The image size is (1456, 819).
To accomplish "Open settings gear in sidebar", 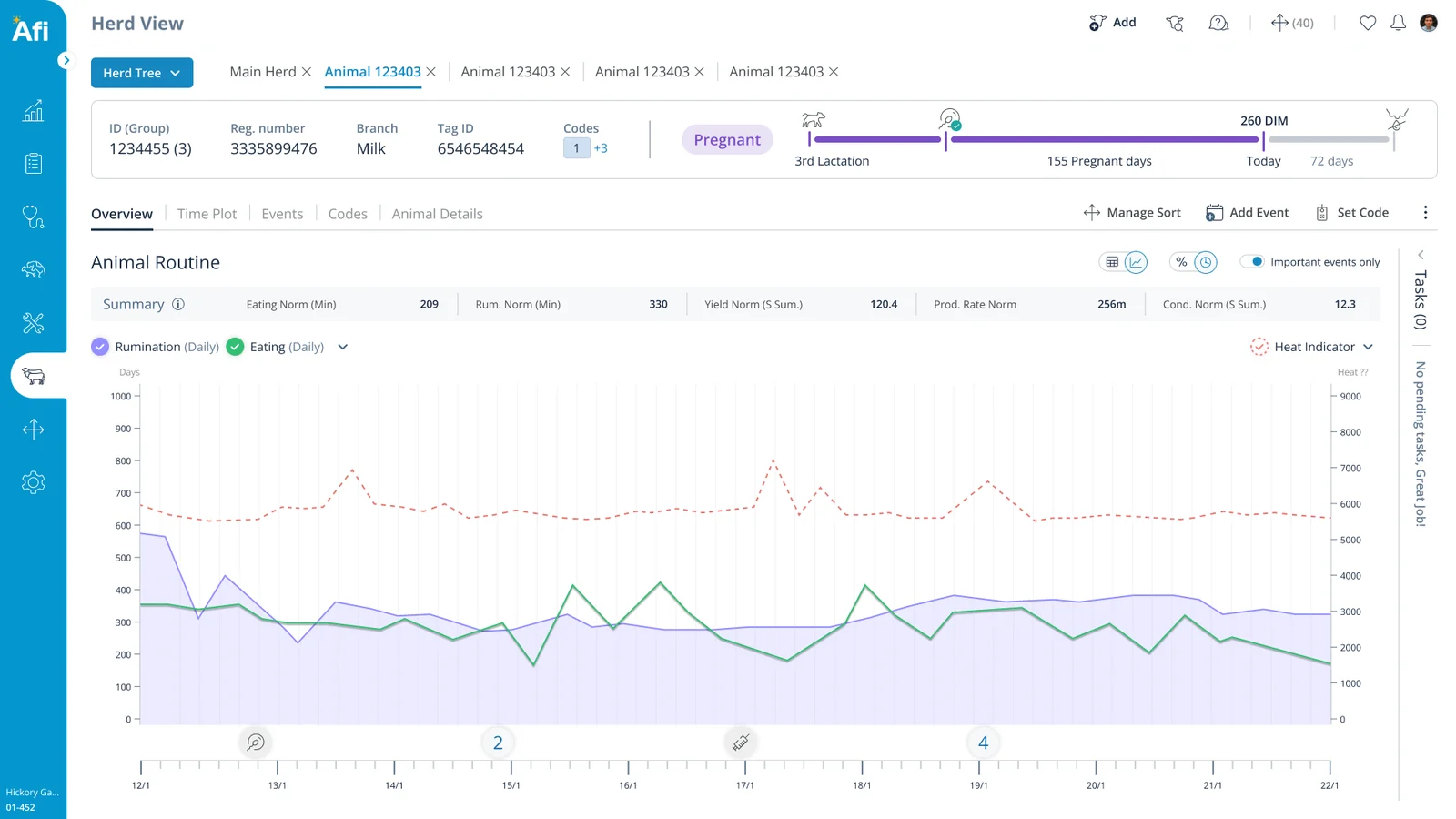I will pyautogui.click(x=33, y=482).
